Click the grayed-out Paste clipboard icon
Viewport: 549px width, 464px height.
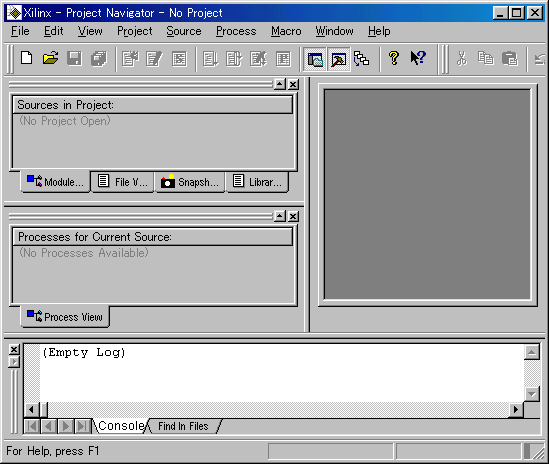point(509,58)
